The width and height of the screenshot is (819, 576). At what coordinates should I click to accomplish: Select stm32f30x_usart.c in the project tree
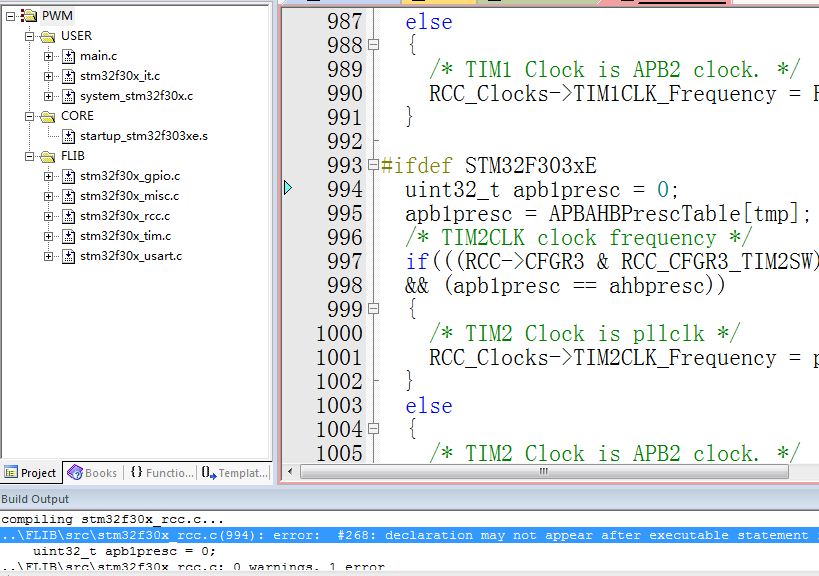tap(131, 256)
